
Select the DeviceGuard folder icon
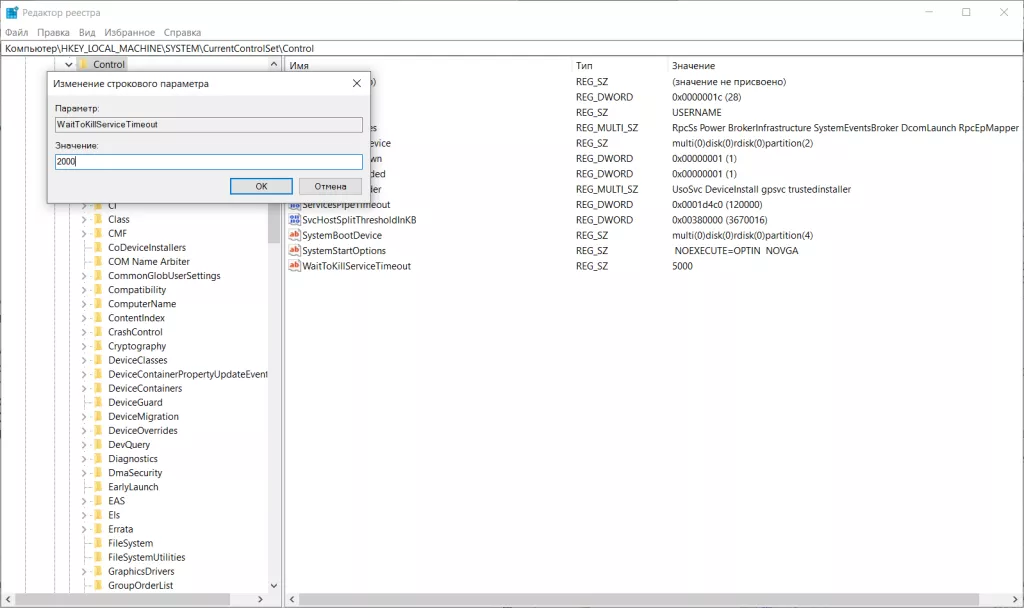pyautogui.click(x=98, y=402)
